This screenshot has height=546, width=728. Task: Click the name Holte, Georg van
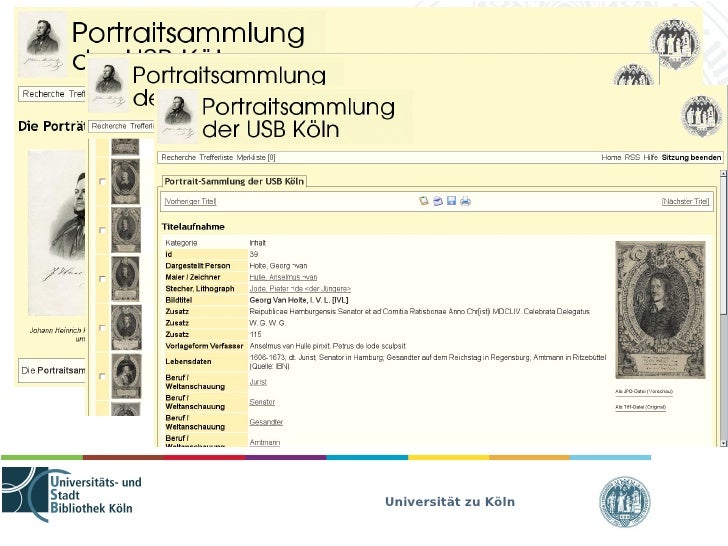pyautogui.click(x=278, y=266)
